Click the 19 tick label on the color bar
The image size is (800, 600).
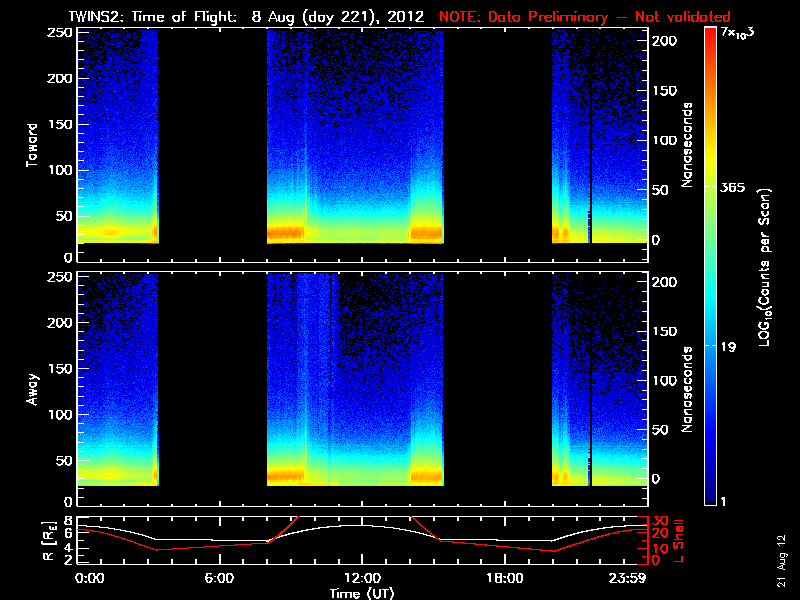(x=729, y=347)
